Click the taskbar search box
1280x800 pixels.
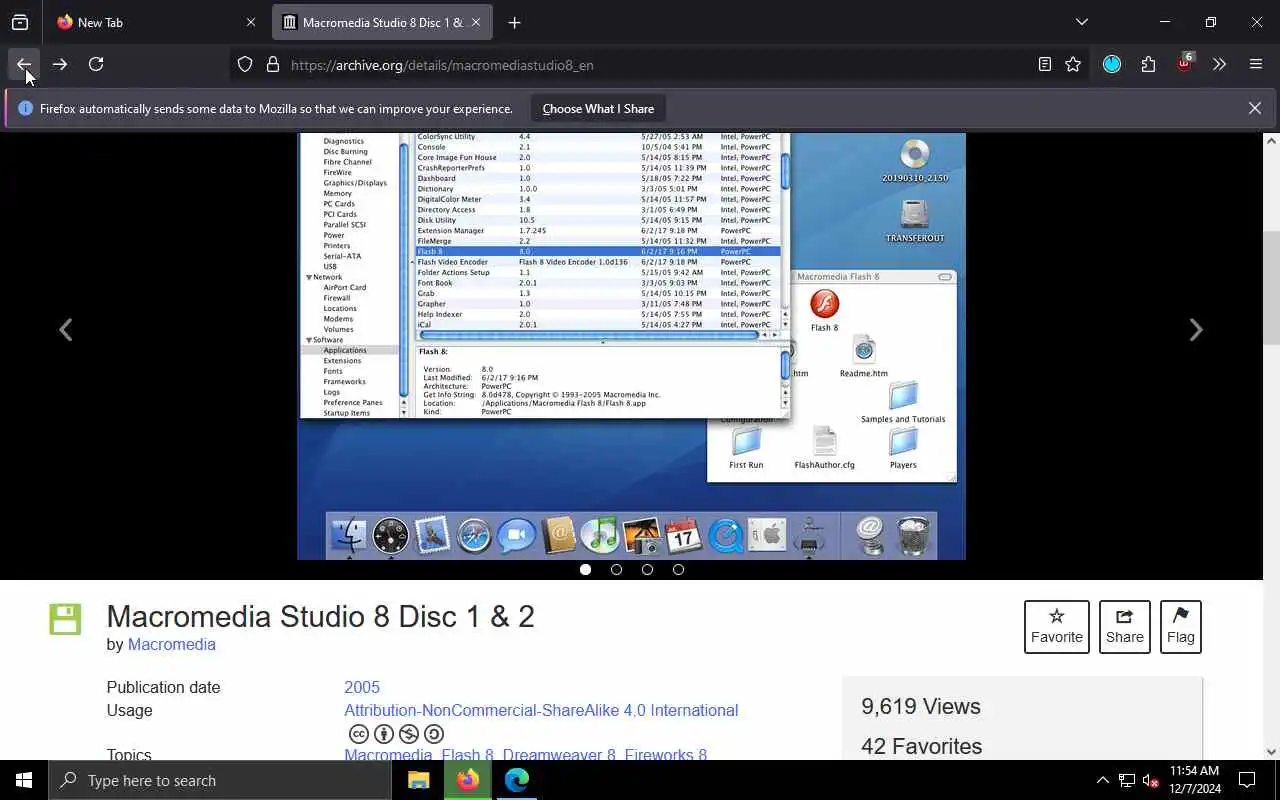pos(220,780)
